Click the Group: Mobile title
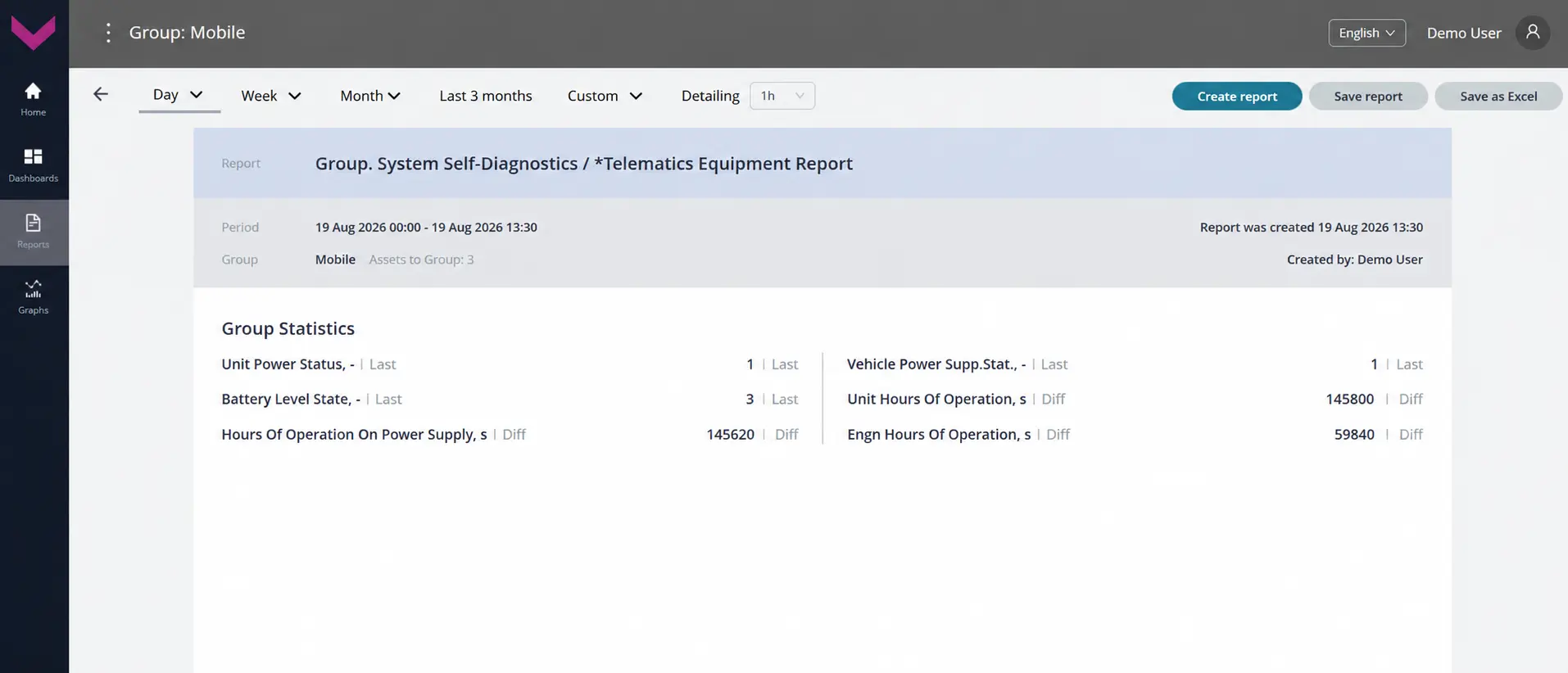This screenshot has height=673, width=1568. click(x=187, y=33)
